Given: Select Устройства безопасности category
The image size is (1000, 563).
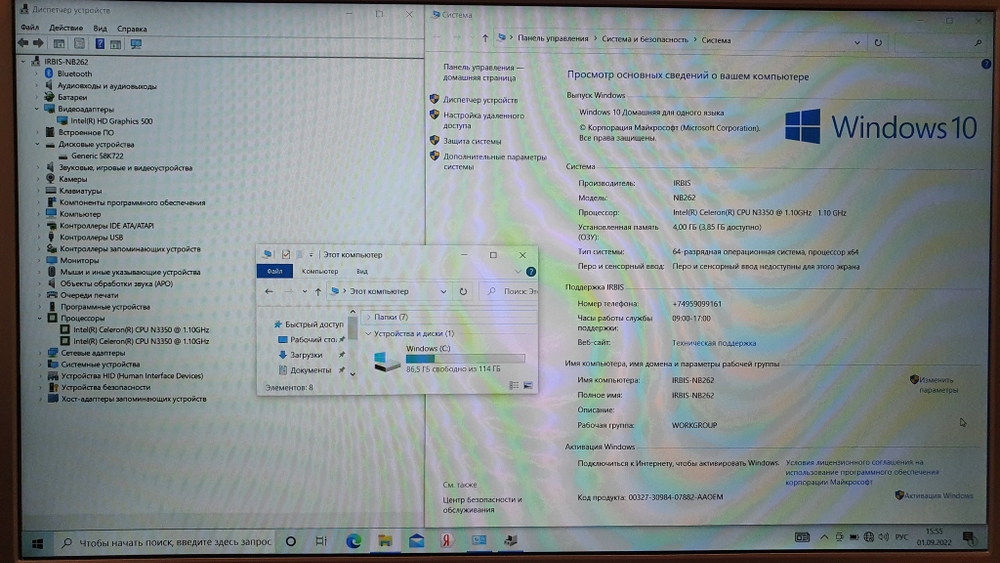Looking at the screenshot, I should (x=106, y=387).
